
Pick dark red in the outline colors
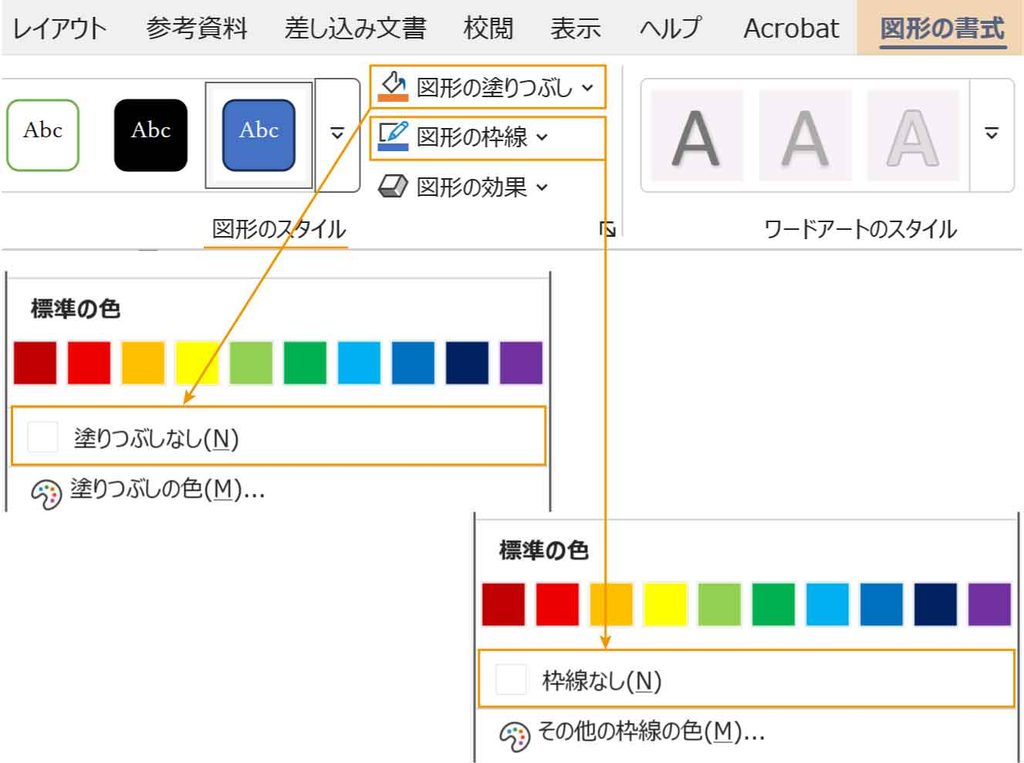504,605
